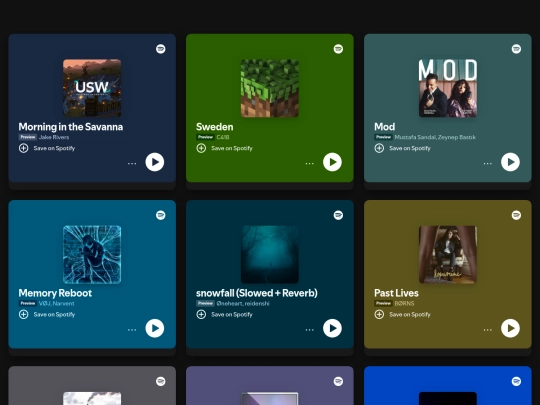540x405 pixels.
Task: Click Preview badge on Mod card
Action: pos(383,137)
